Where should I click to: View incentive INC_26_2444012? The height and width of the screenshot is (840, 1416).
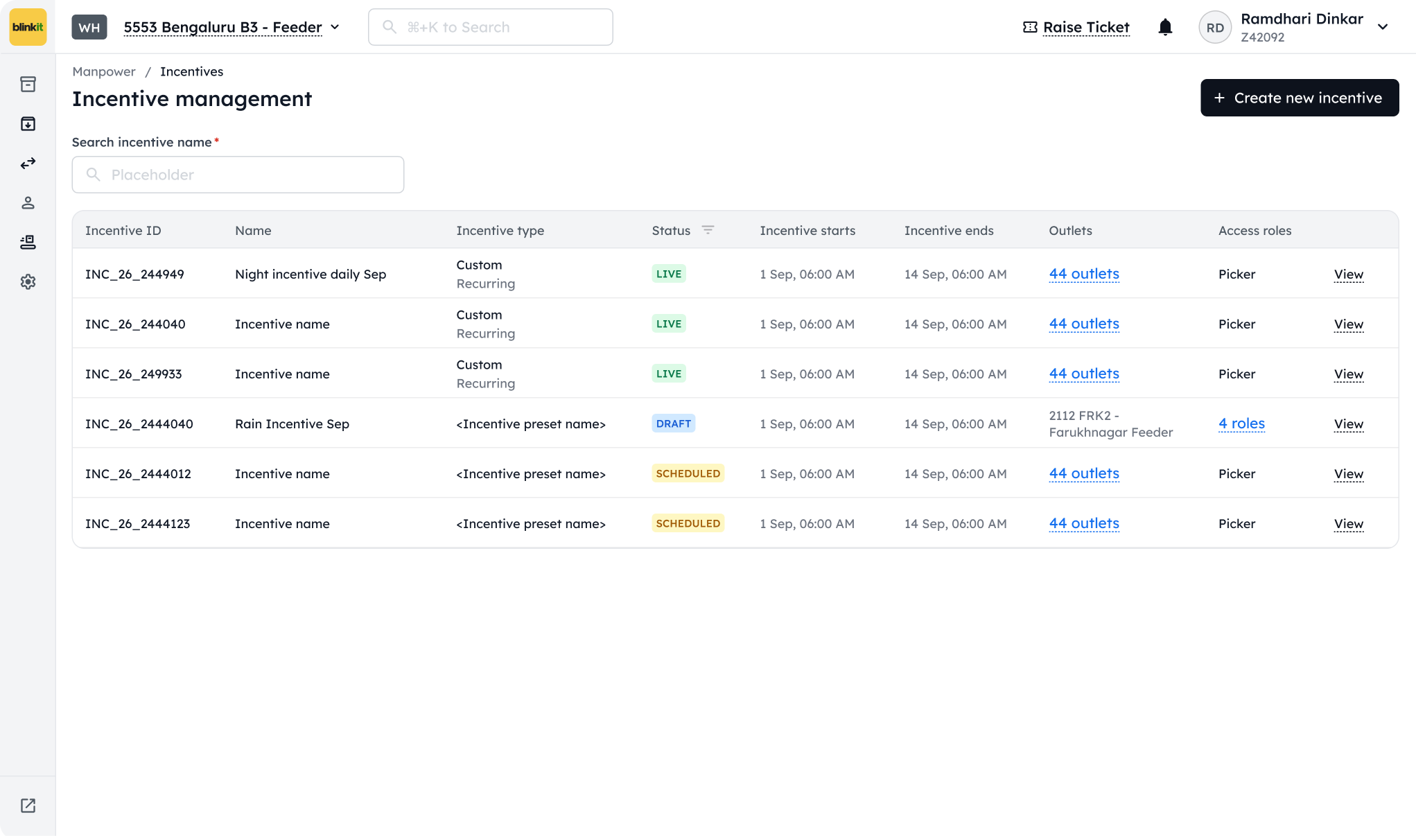pos(1349,474)
